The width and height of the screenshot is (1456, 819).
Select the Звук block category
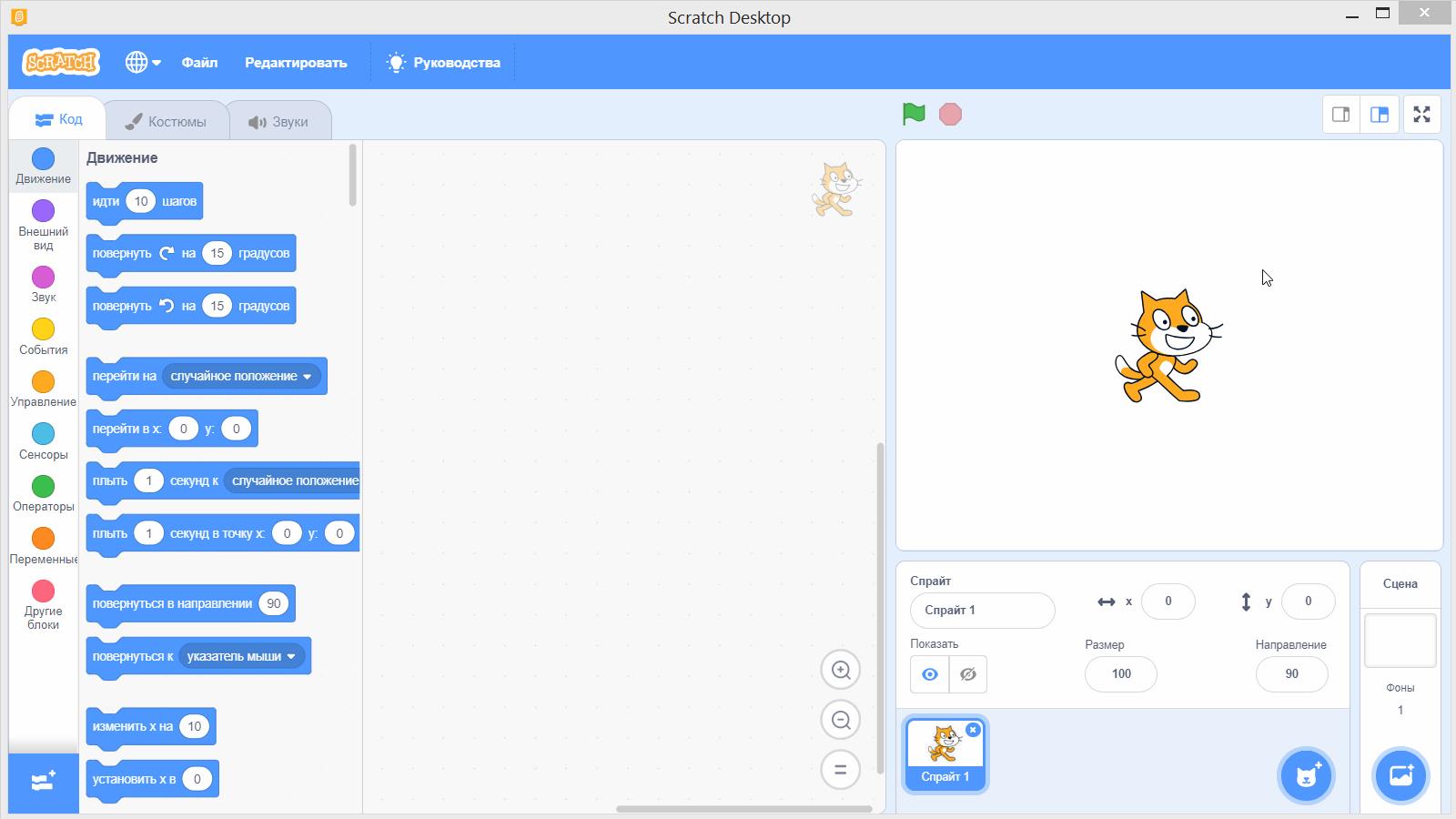click(43, 284)
